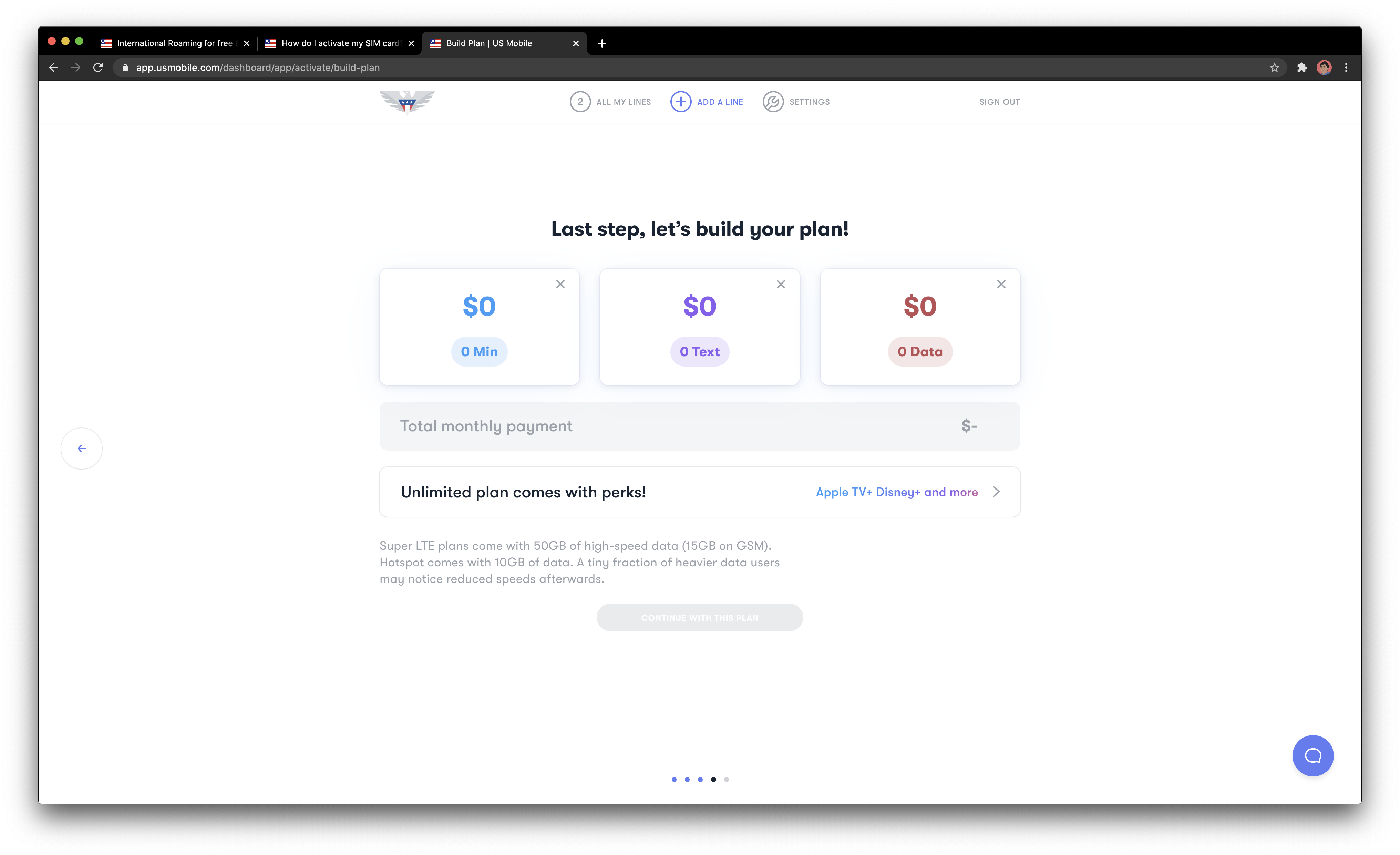Jump to the last step pagination dot
Image resolution: width=1400 pixels, height=855 pixels.
pos(726,780)
